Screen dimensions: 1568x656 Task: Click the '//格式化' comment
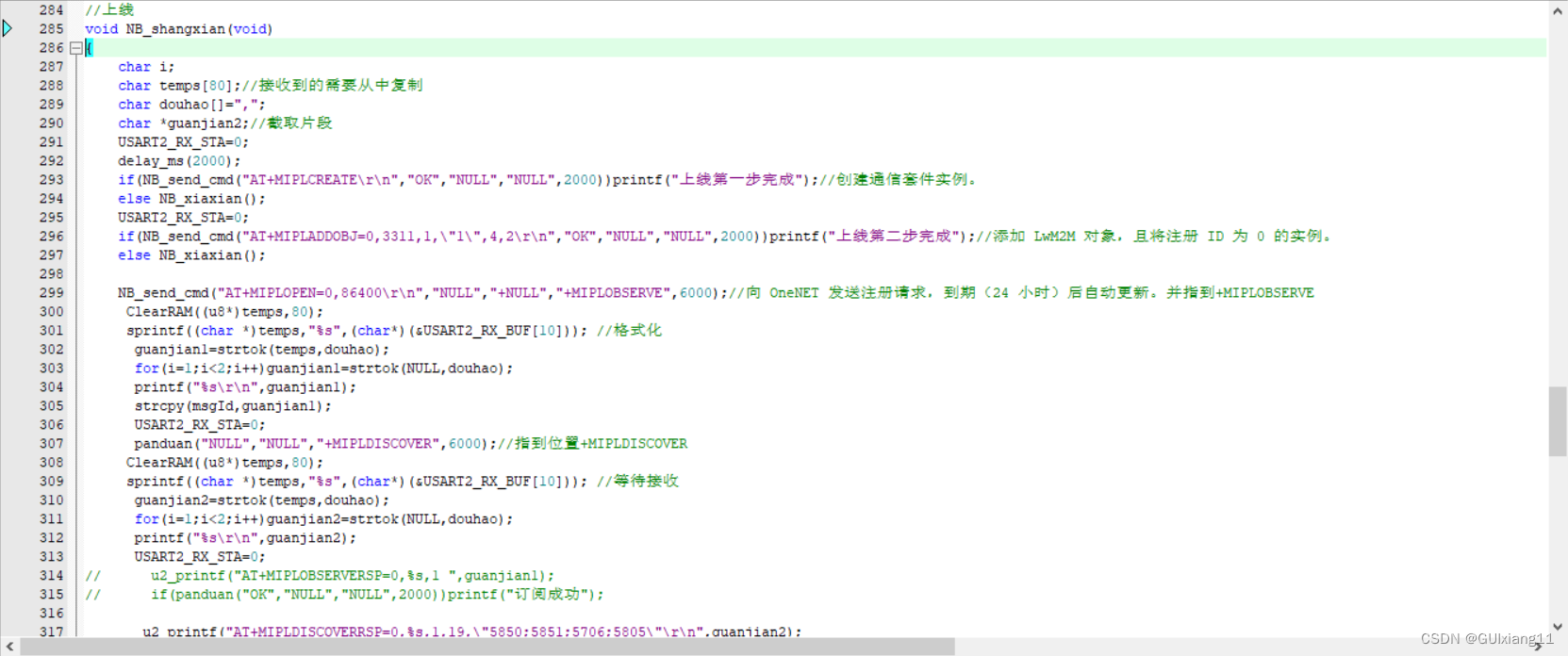point(629,331)
